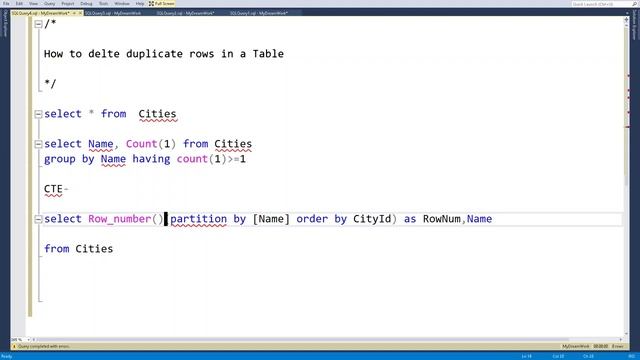The image size is (640, 360).
Task: Open the Edit menu
Action: [x=19, y=4]
